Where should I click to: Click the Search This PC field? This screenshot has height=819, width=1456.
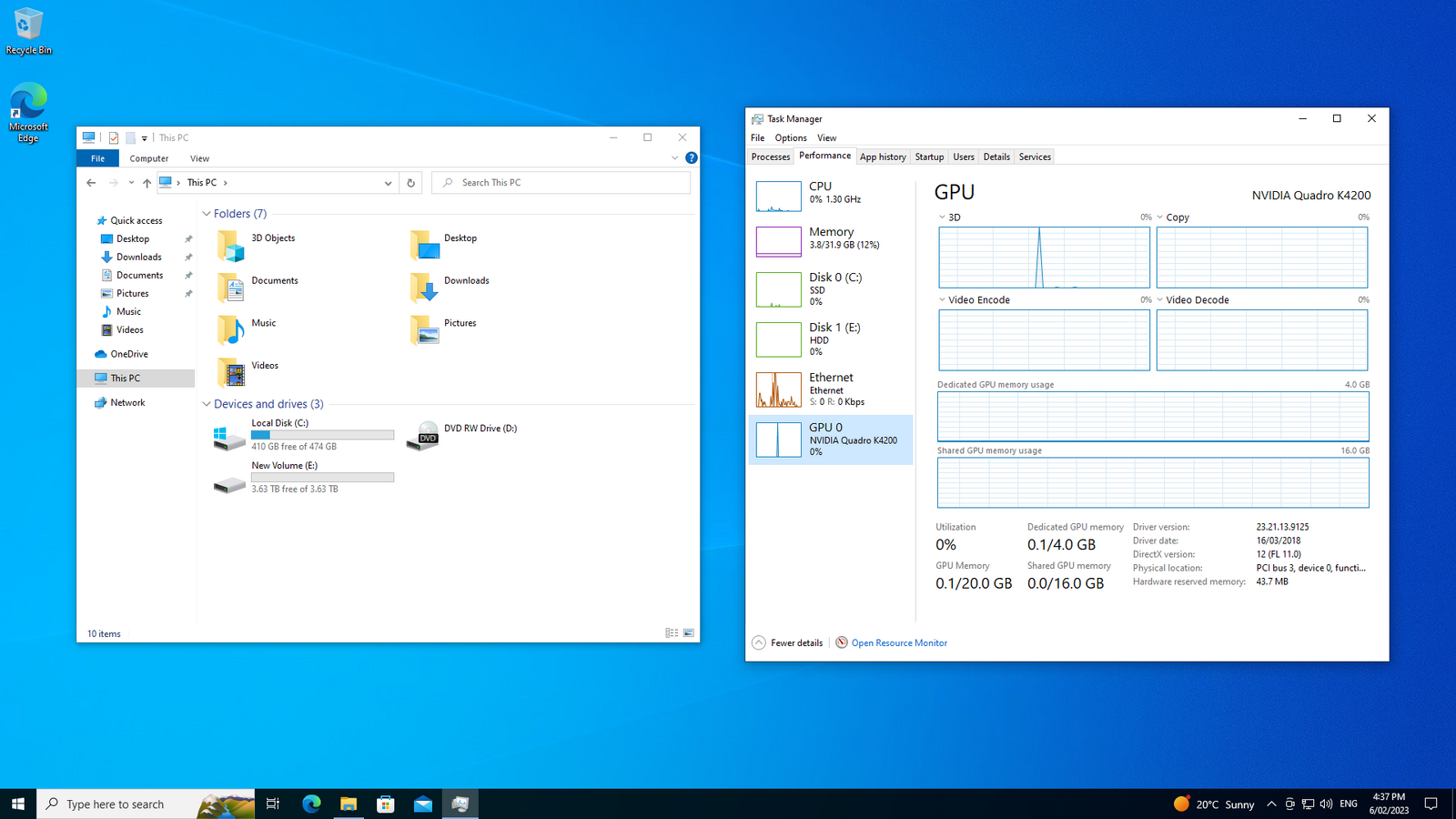point(561,183)
